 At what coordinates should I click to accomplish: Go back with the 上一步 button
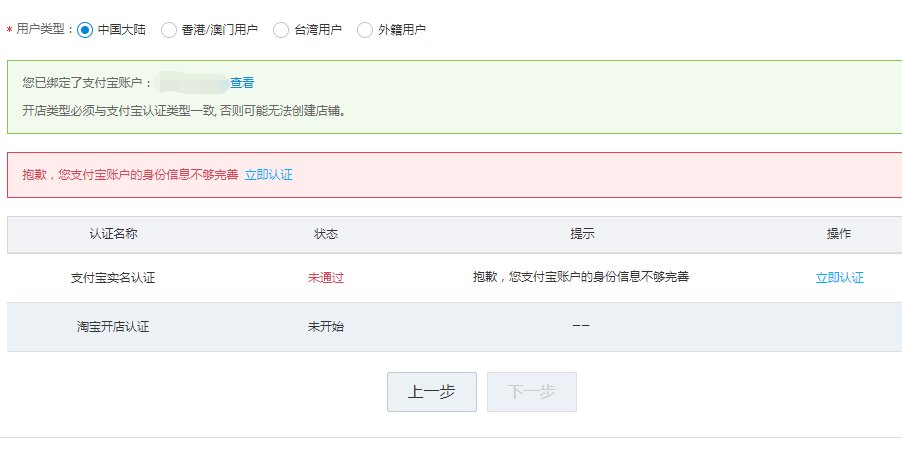point(432,392)
